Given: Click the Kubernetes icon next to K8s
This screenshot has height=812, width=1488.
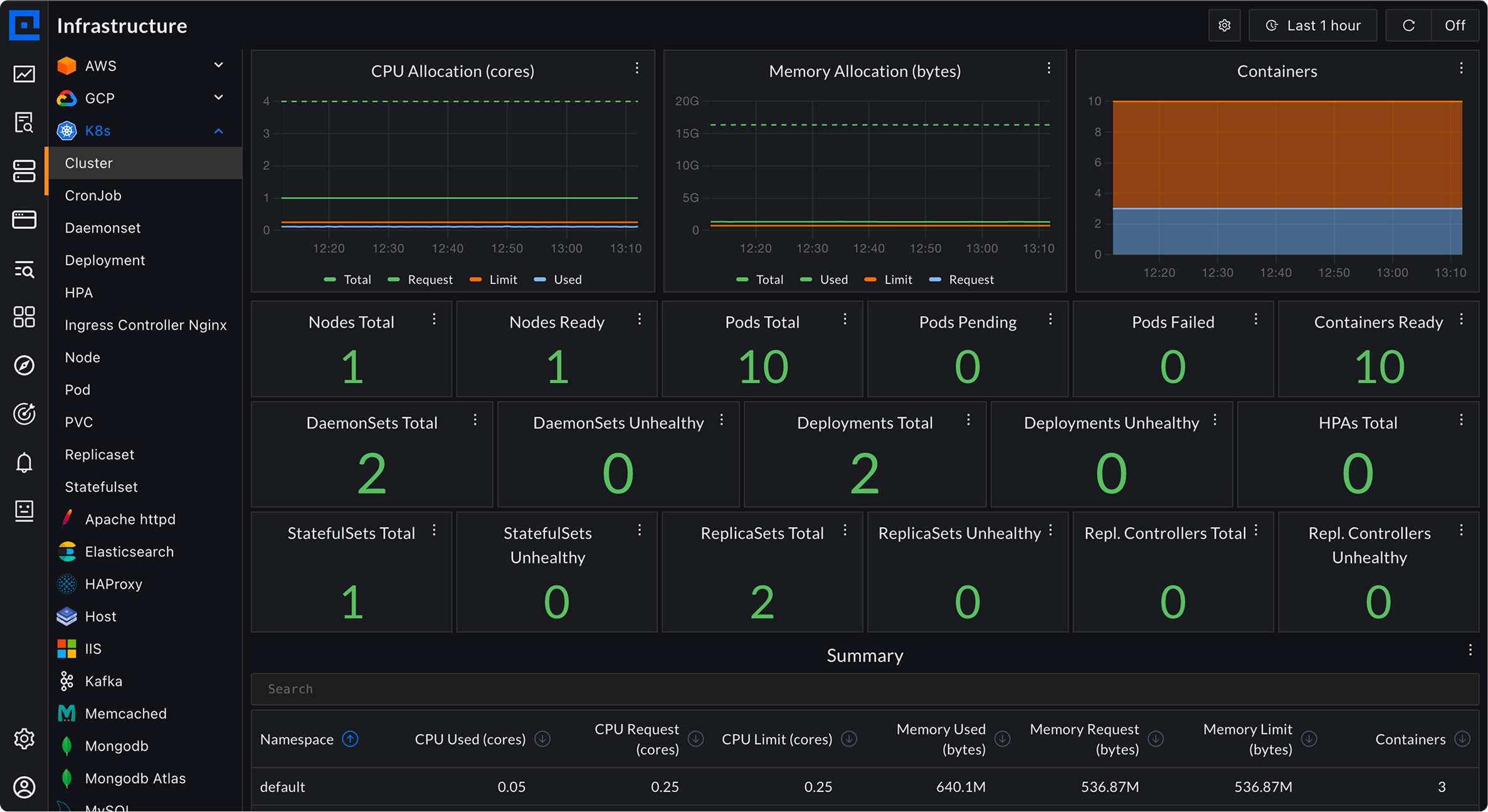Looking at the screenshot, I should point(66,130).
